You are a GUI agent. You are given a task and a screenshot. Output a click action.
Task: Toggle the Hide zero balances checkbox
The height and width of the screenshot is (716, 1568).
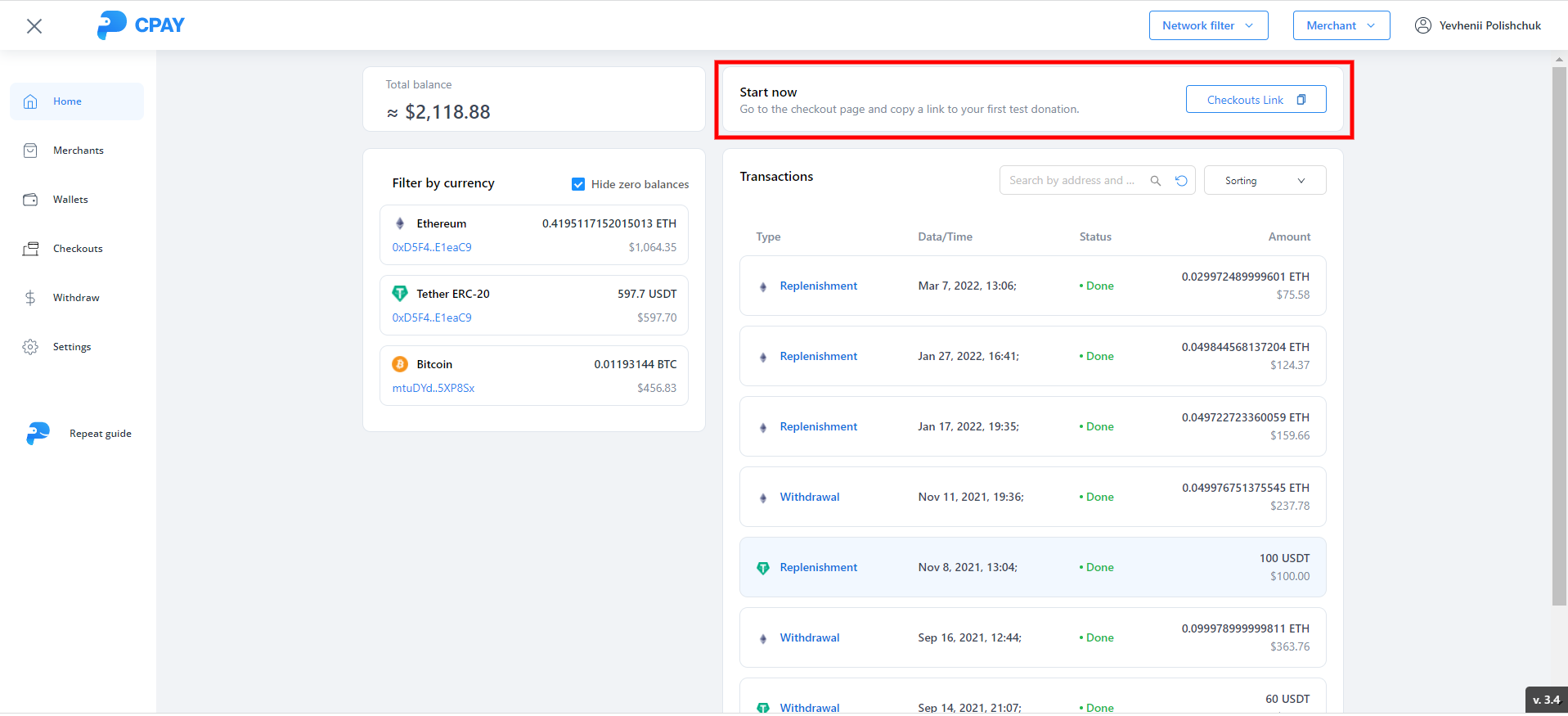[578, 184]
